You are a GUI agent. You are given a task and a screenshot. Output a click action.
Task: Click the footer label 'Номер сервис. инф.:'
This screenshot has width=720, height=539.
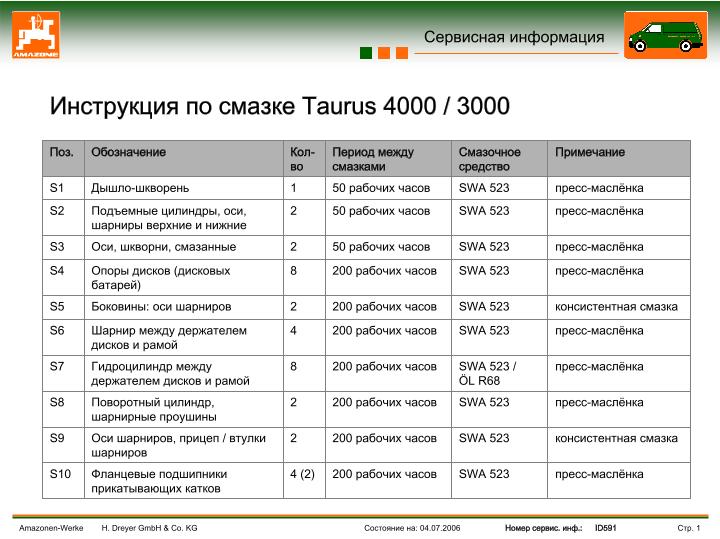544,528
